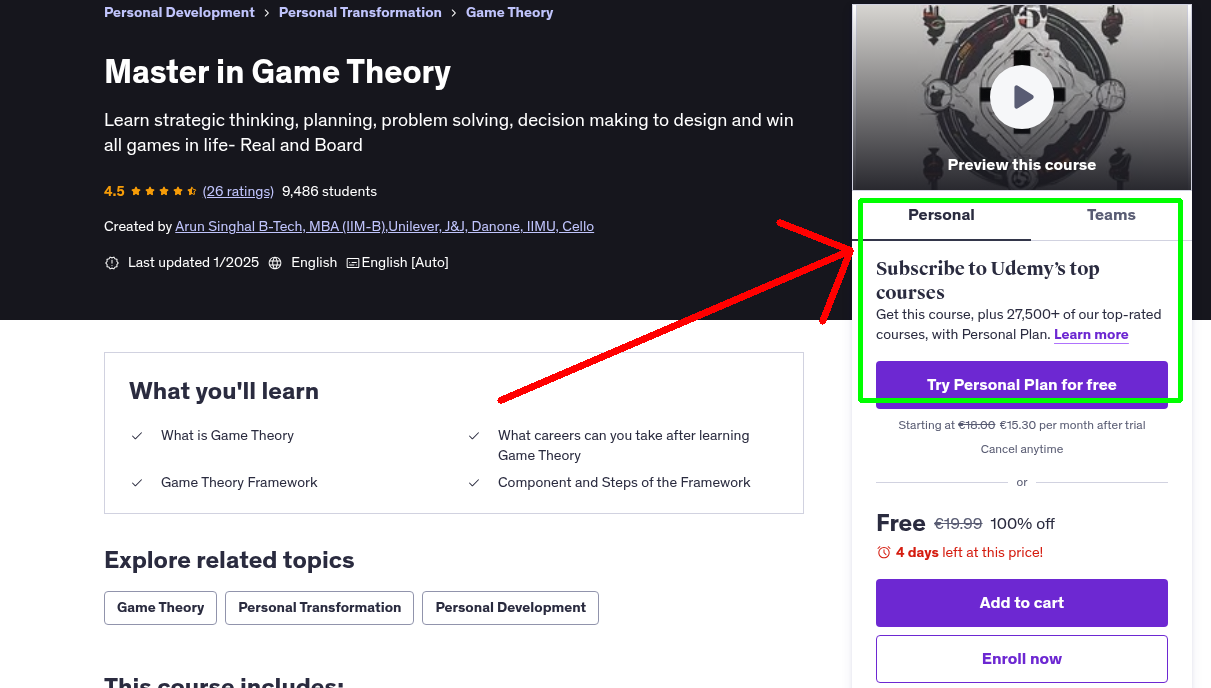Screen dimensions: 1211x688
Task: Click the globe language icon
Action: click(x=275, y=263)
